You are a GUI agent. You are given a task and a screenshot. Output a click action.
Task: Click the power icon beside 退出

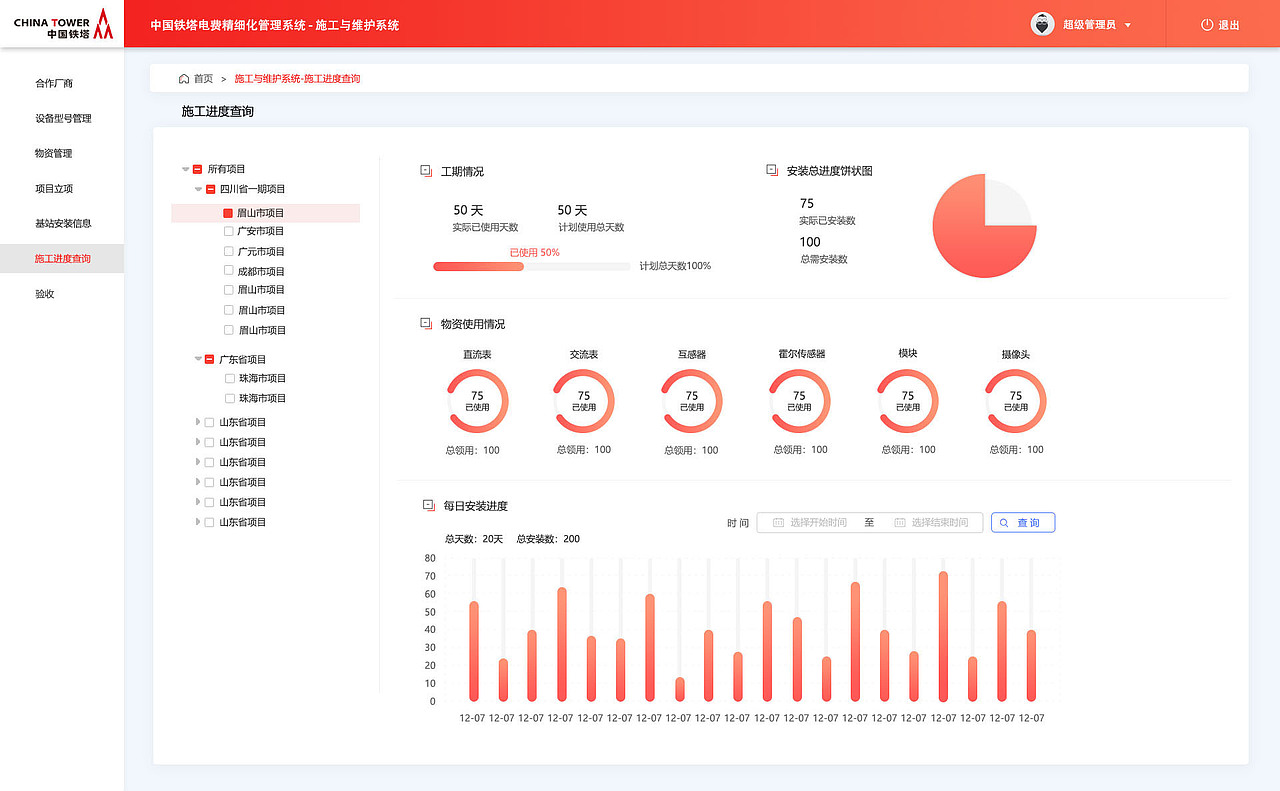(1207, 25)
